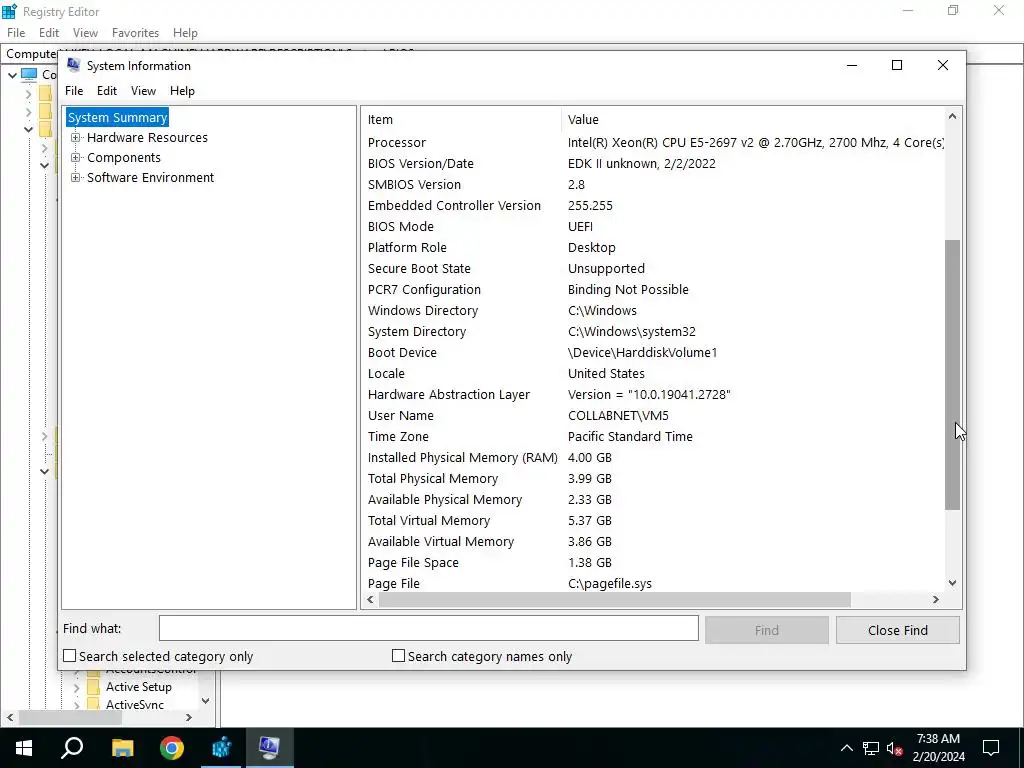Open notification center icon
Screen dimensions: 1024x768
point(991,748)
